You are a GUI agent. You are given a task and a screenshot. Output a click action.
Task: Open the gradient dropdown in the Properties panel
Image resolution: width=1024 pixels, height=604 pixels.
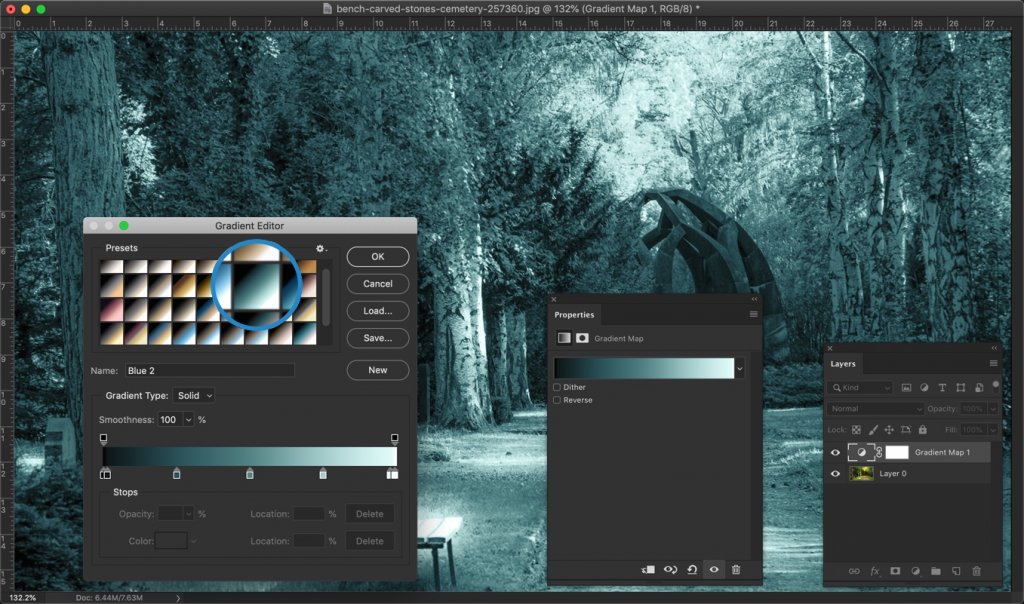click(x=740, y=369)
